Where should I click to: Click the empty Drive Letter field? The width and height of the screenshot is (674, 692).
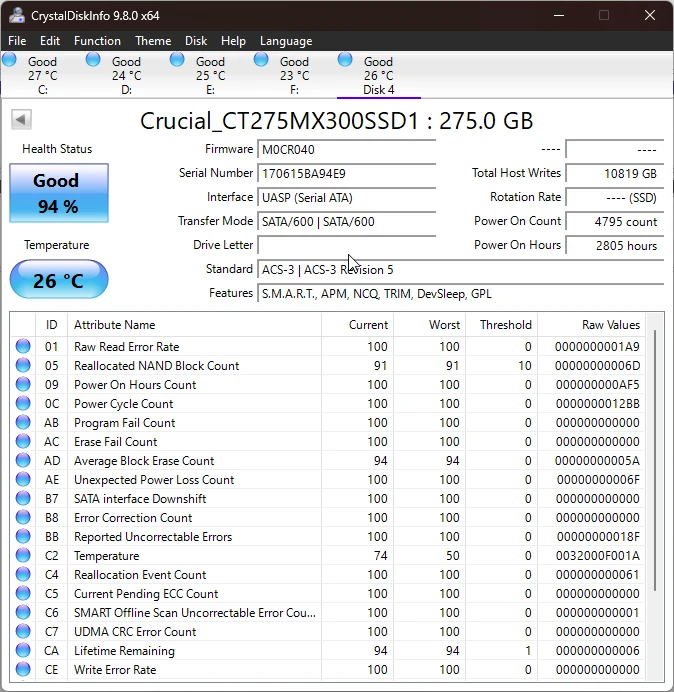(346, 245)
